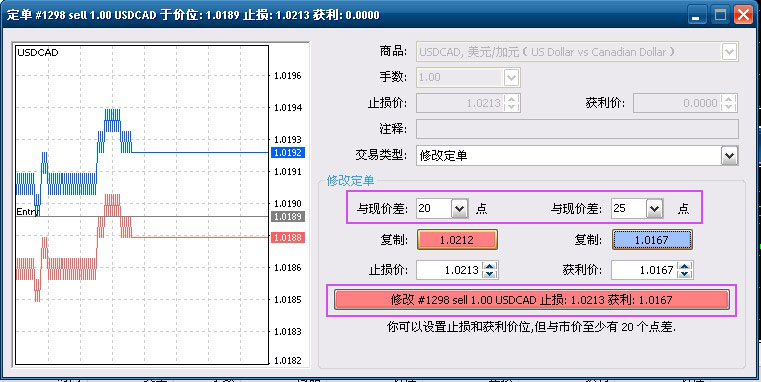Expand the 20-point stop loss distance dropdown
761x382 pixels.
tap(459, 209)
